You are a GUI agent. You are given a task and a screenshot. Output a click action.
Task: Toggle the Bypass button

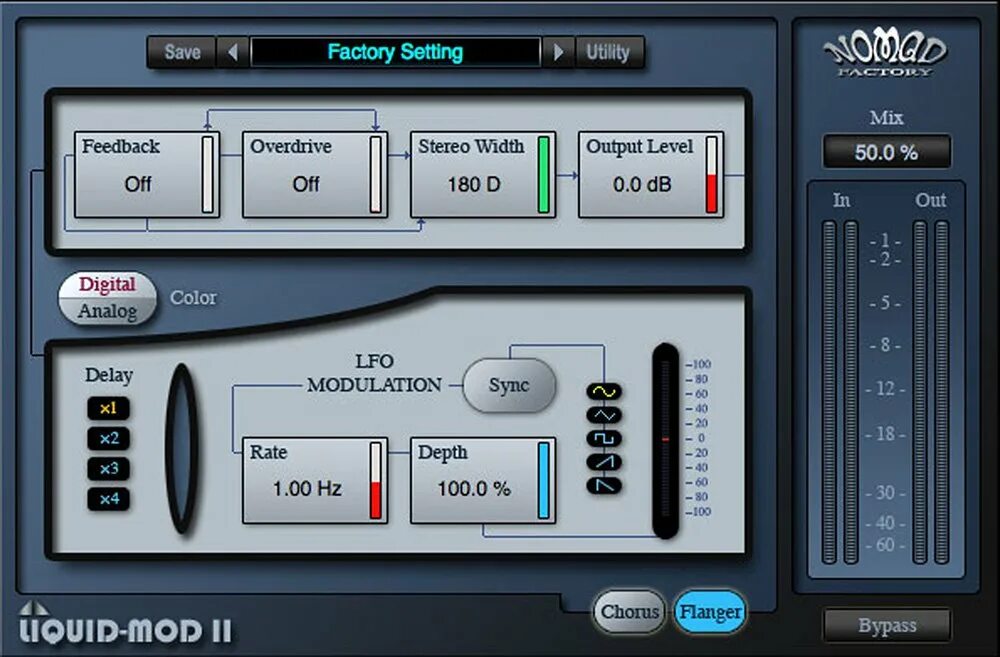(887, 625)
